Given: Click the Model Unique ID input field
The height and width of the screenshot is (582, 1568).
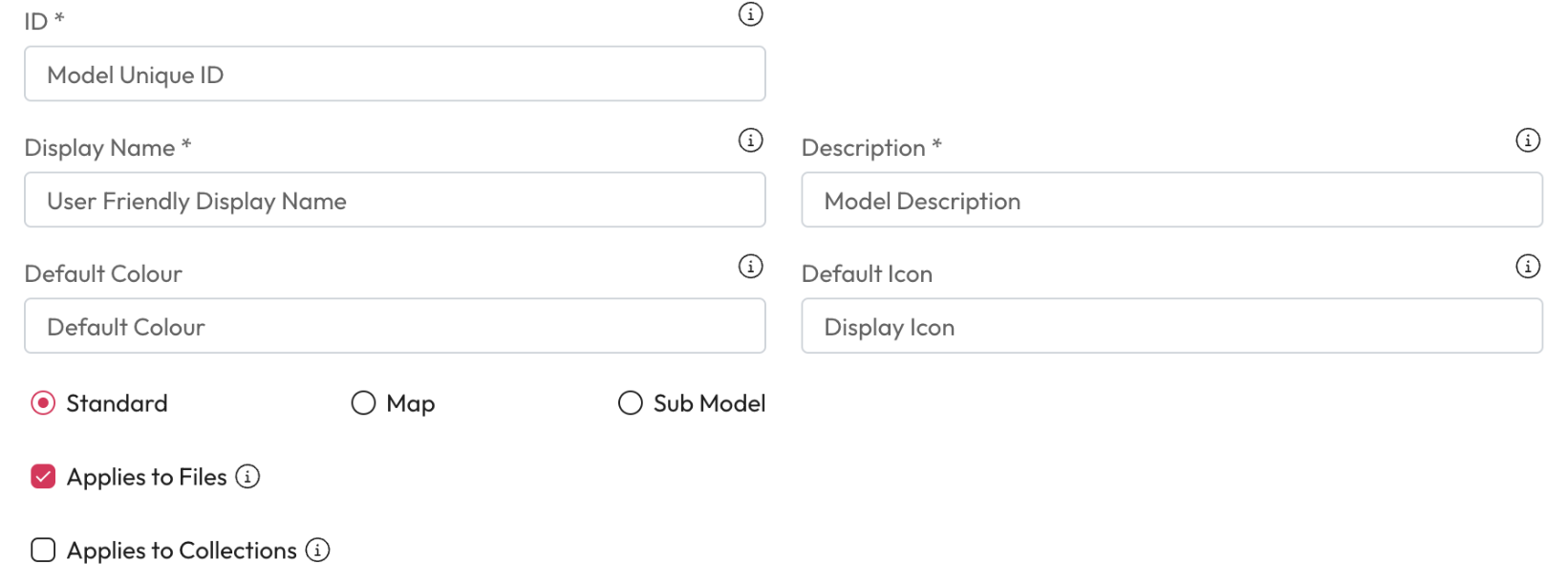Looking at the screenshot, I should 395,75.
